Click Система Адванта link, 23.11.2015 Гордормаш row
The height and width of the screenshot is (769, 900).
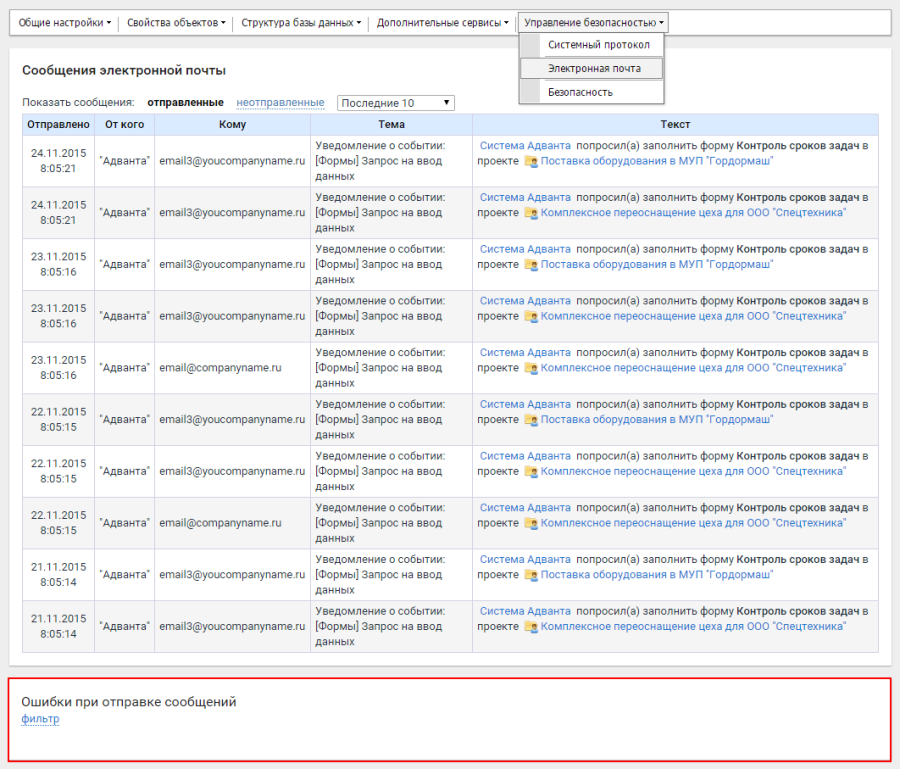point(525,249)
